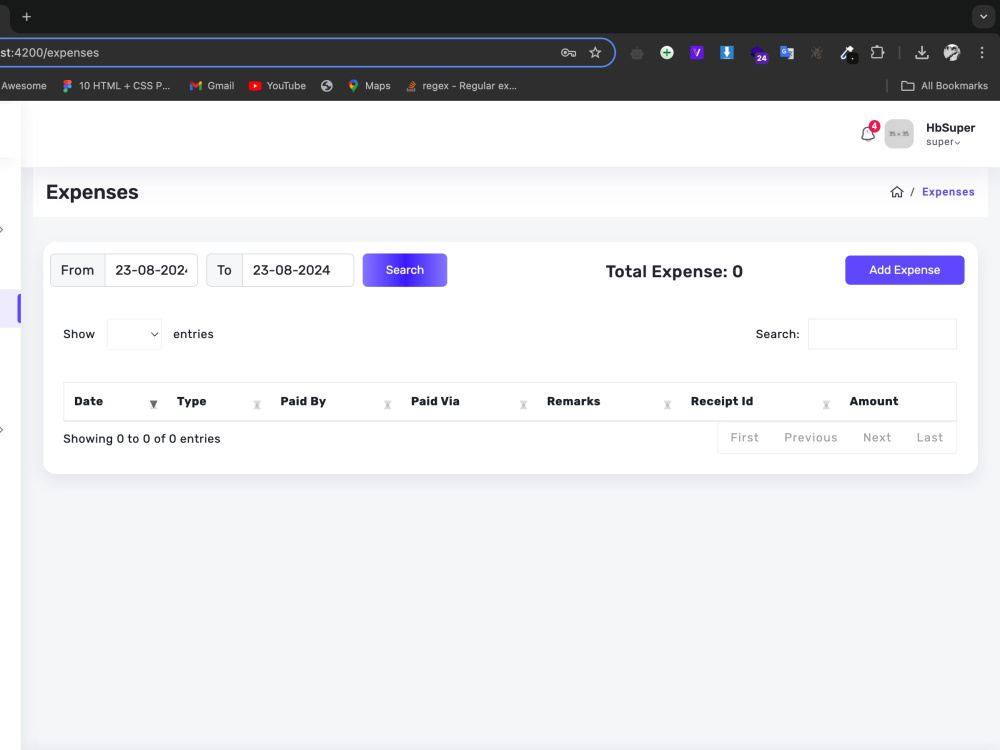This screenshot has width=1000, height=750.
Task: Open the bug extension icon
Action: 816,53
